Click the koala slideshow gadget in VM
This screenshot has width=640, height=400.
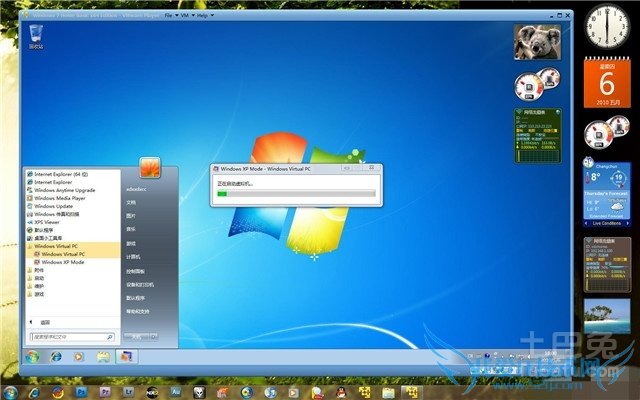pos(537,42)
